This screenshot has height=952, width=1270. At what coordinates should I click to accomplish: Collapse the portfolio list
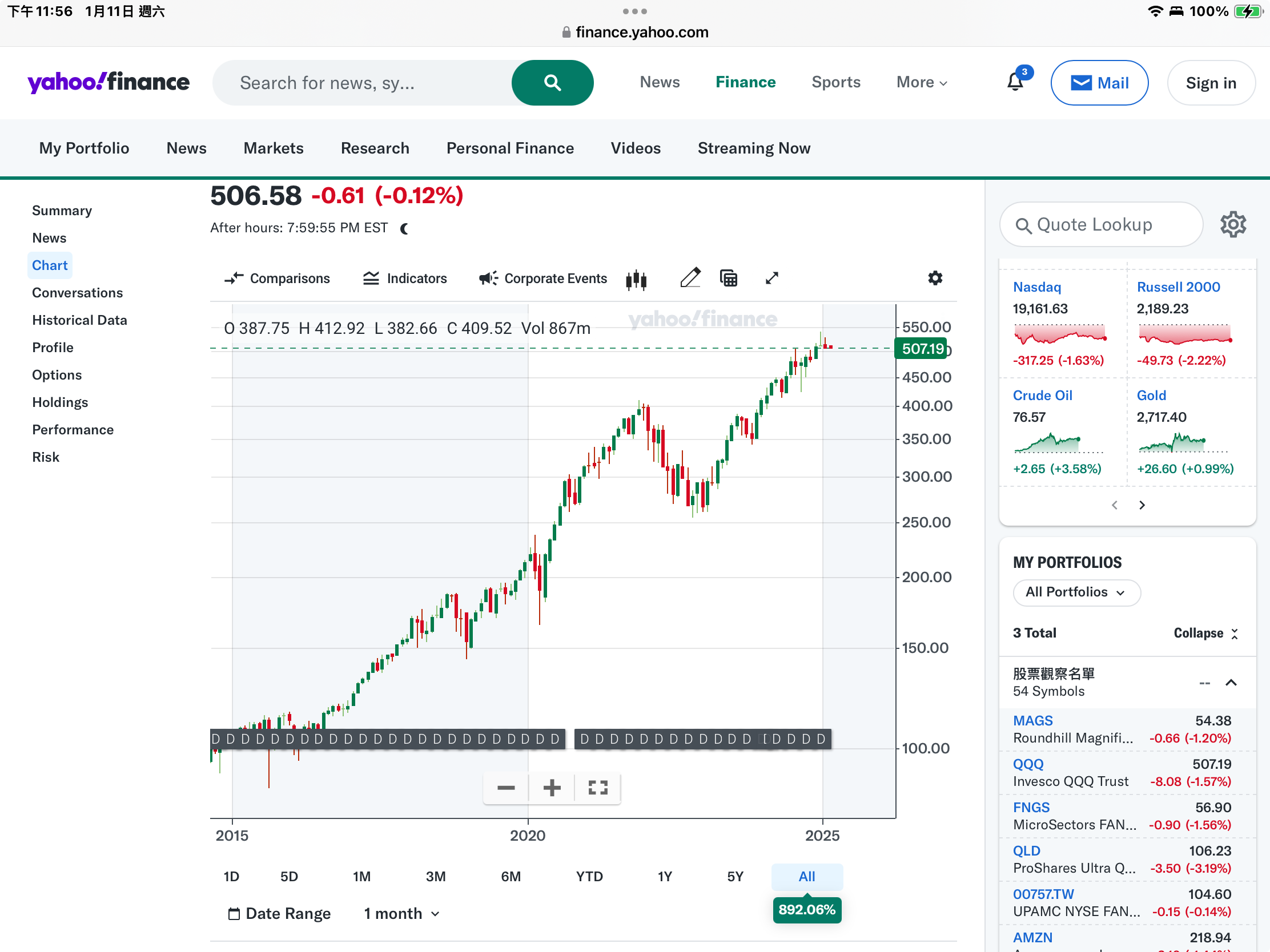point(1205,633)
